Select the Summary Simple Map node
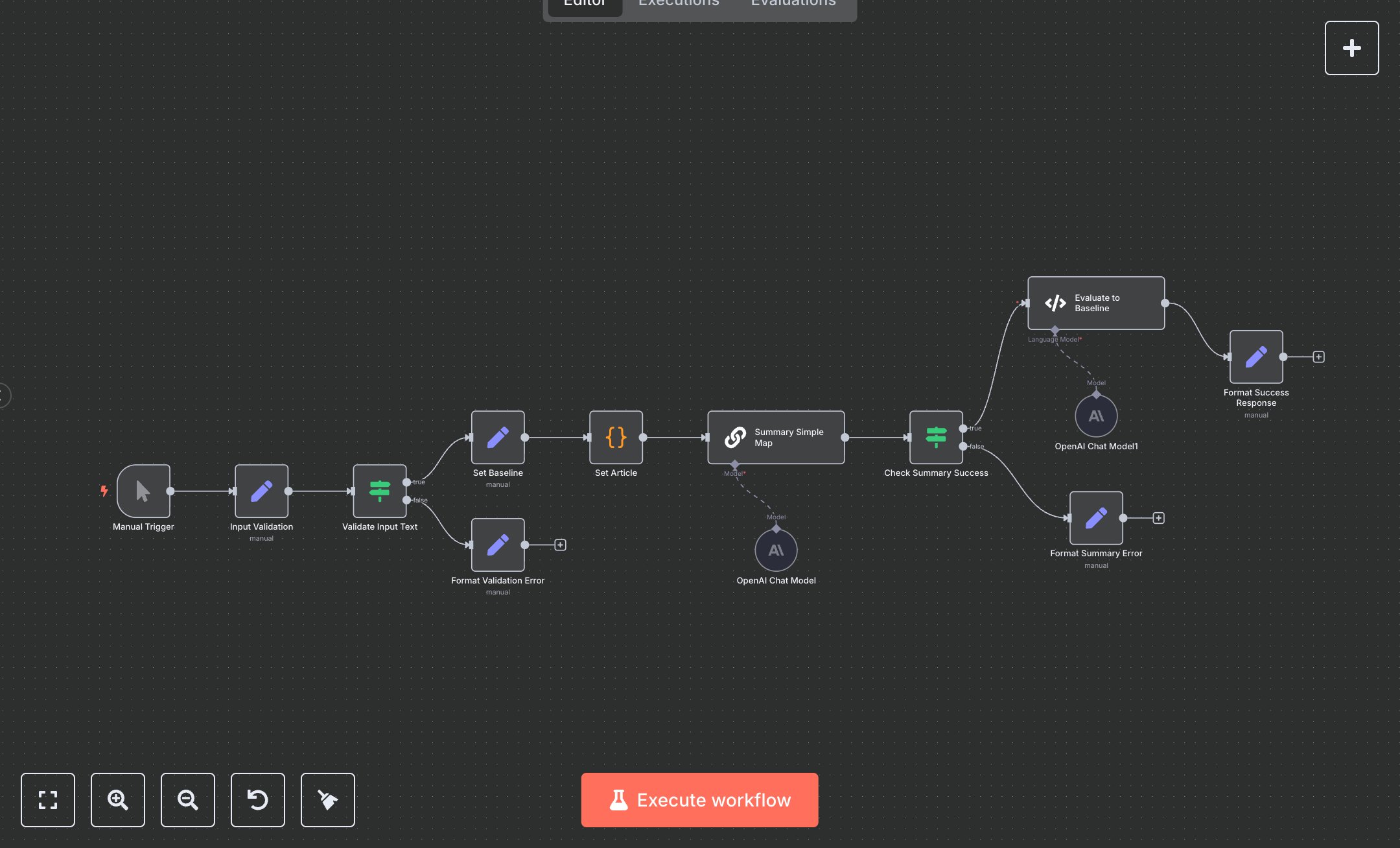Image resolution: width=1400 pixels, height=848 pixels. 775,438
